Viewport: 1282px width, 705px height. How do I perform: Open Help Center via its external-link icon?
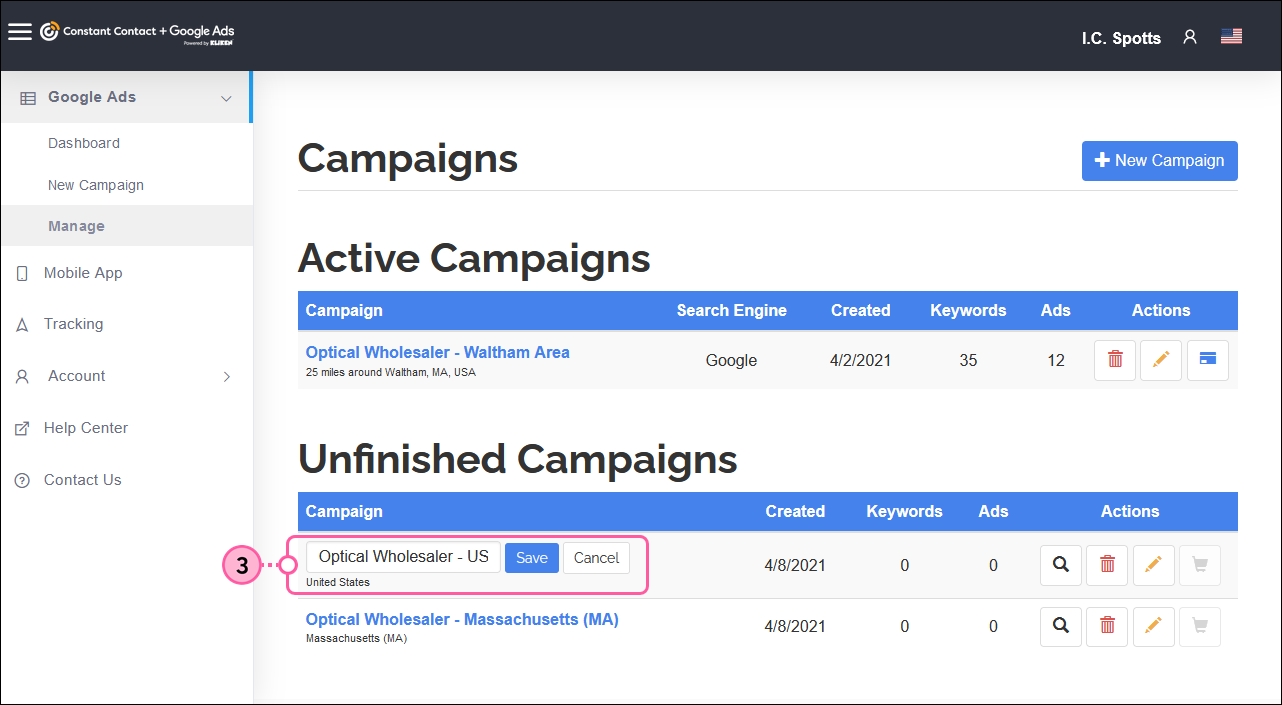(x=21, y=427)
